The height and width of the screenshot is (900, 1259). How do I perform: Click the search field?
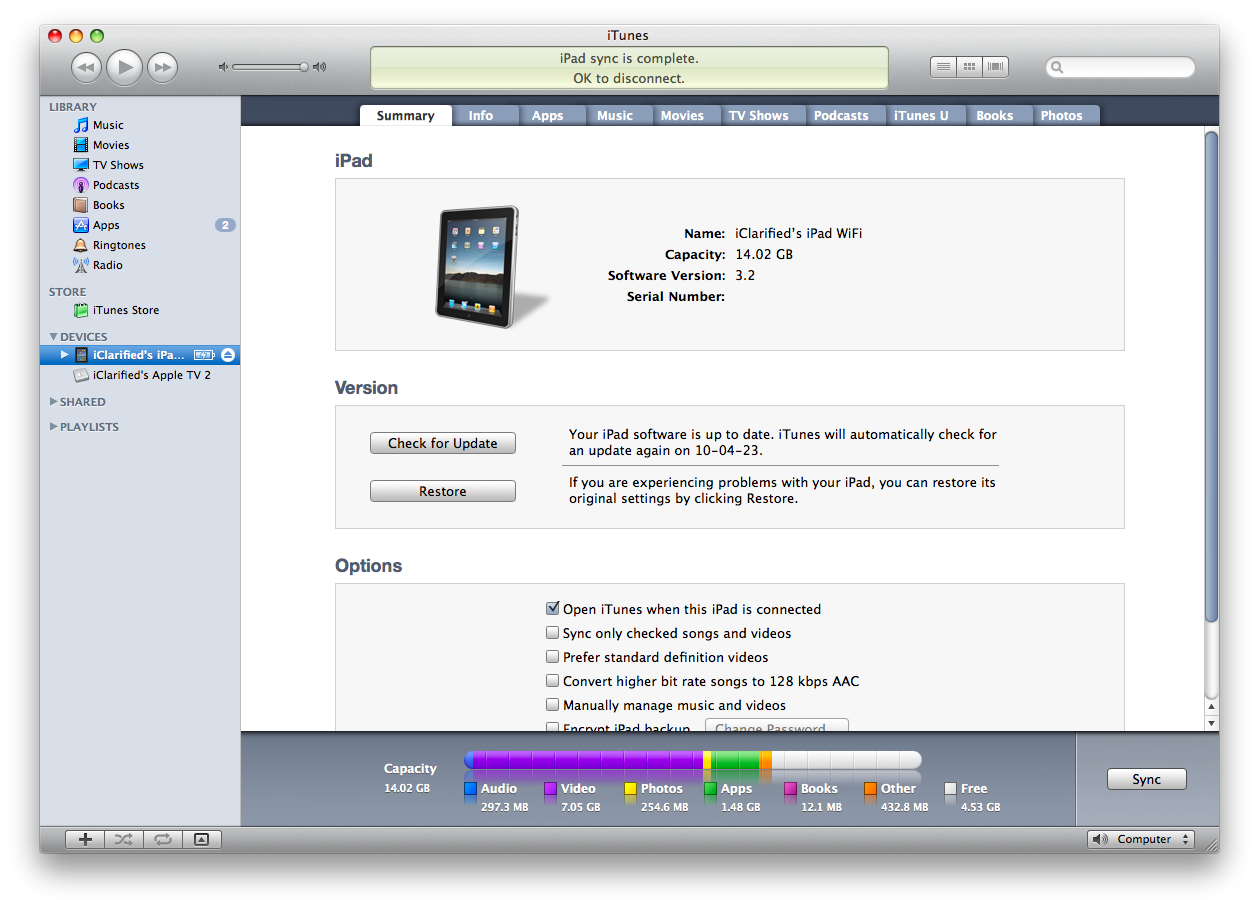(1120, 67)
